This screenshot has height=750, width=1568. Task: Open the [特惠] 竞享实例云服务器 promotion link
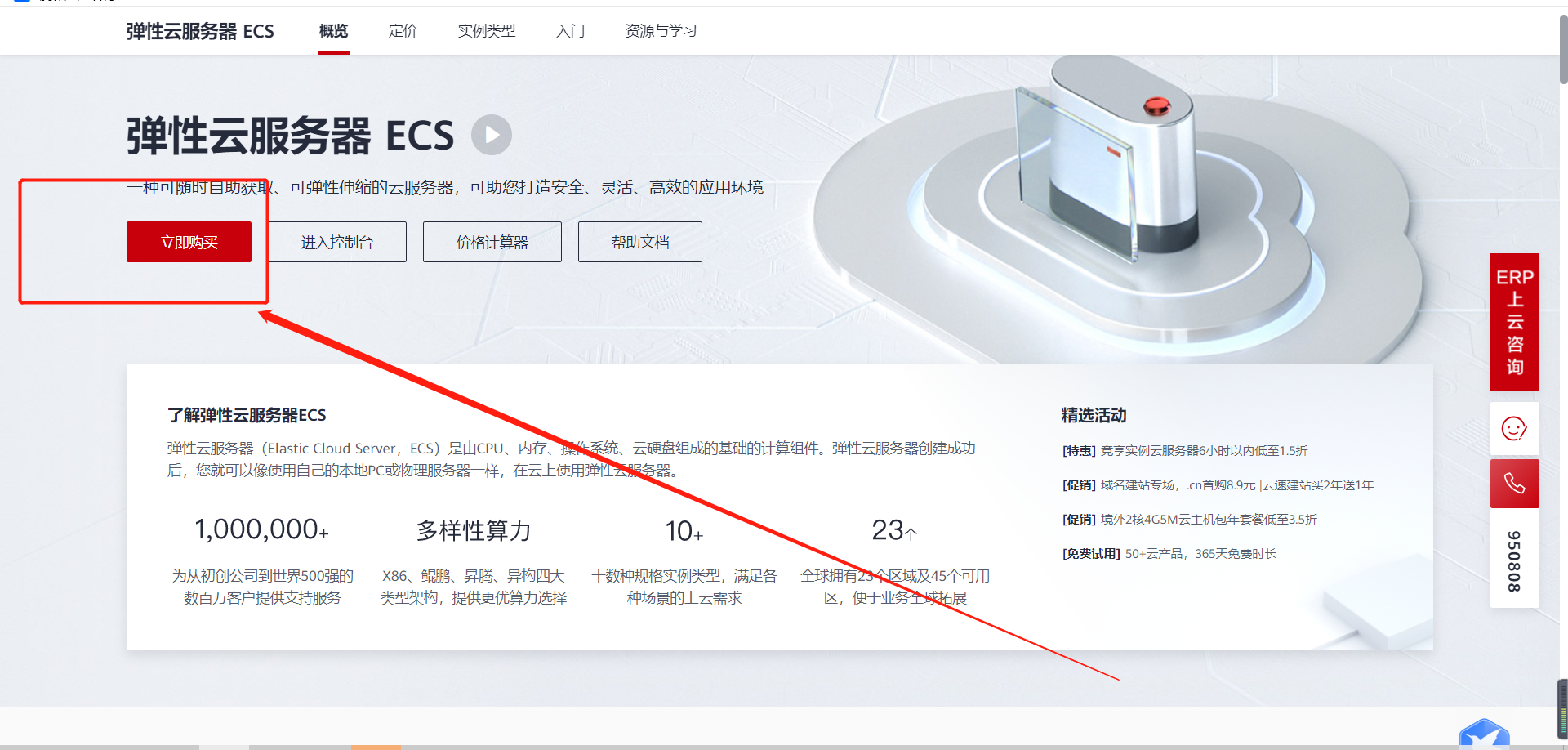1185,451
